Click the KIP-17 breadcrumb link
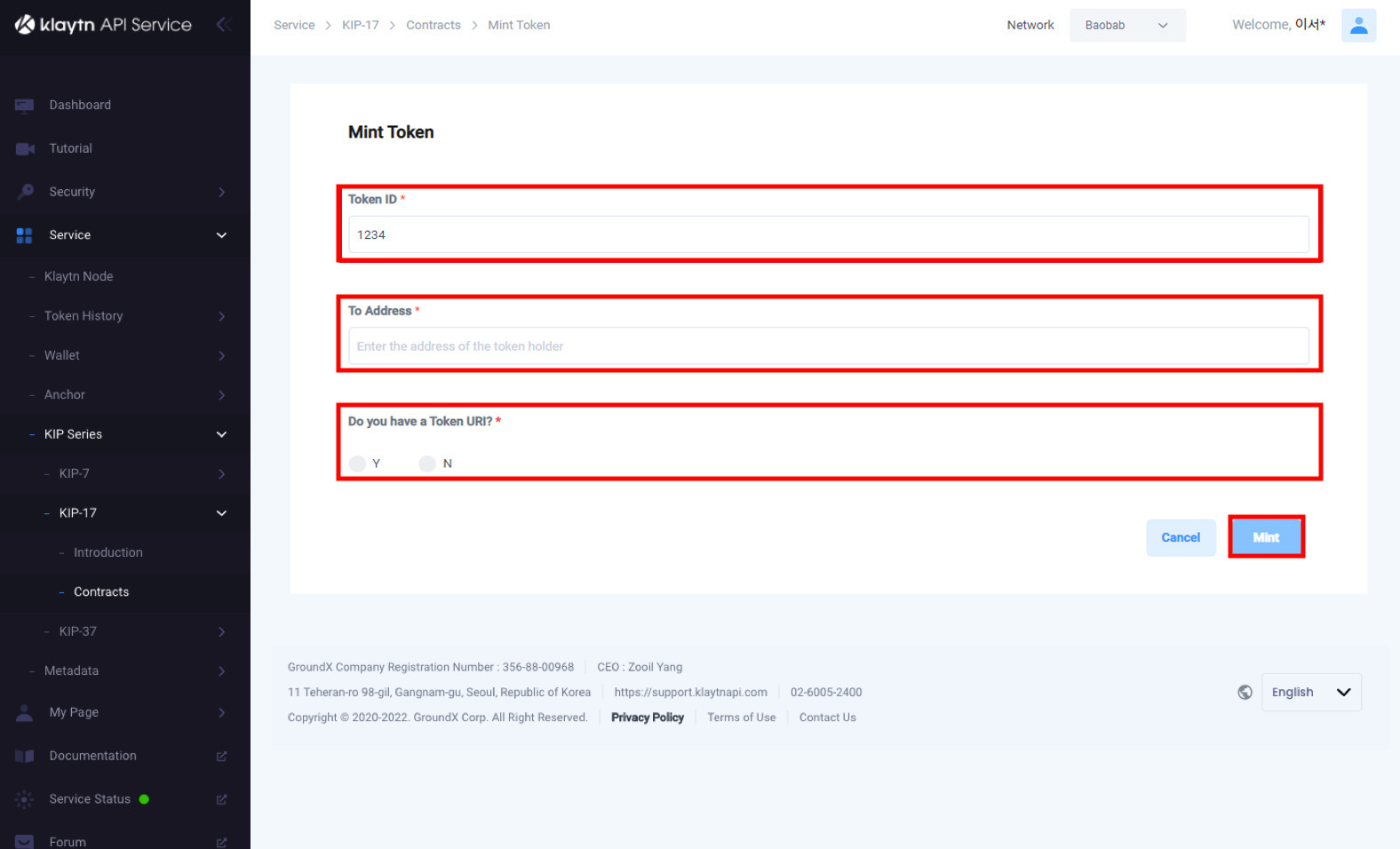 pyautogui.click(x=361, y=25)
